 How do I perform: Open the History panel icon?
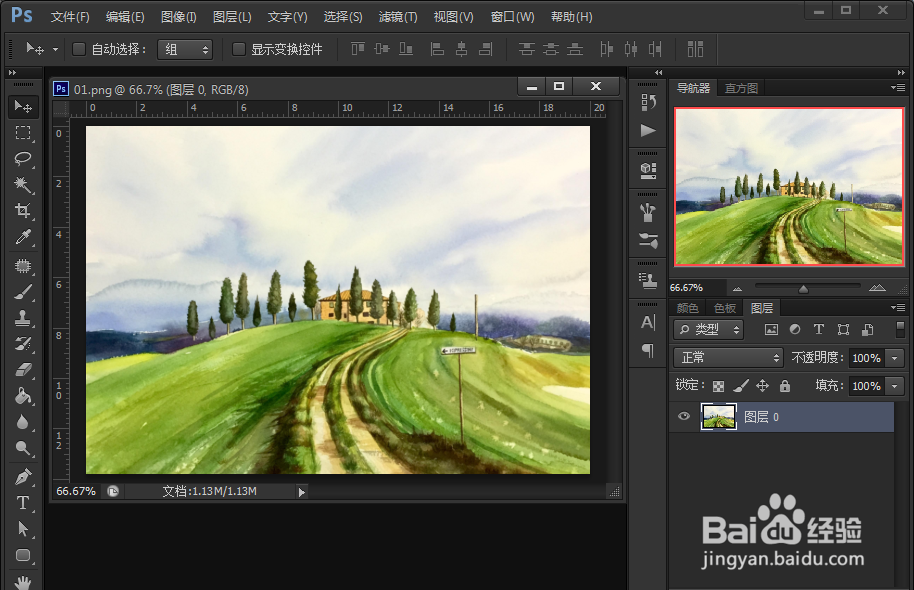tap(648, 102)
